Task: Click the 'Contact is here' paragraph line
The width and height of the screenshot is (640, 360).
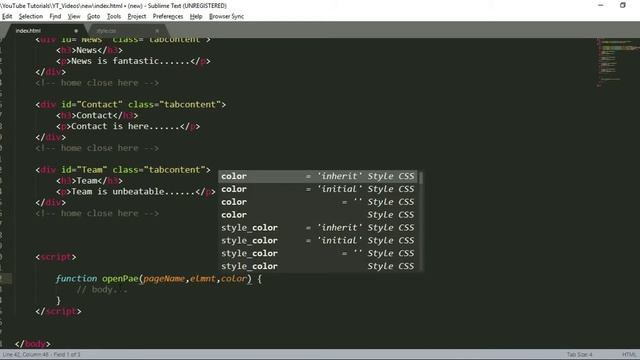Action: point(128,127)
